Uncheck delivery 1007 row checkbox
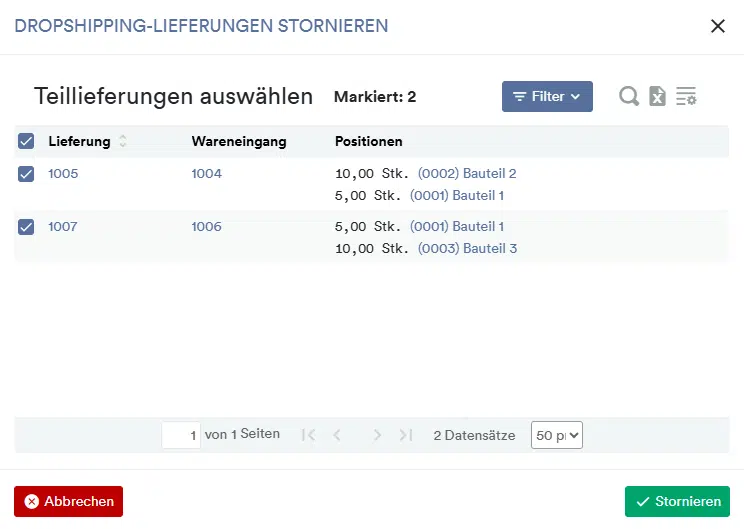This screenshot has width=744, height=529. 26,227
